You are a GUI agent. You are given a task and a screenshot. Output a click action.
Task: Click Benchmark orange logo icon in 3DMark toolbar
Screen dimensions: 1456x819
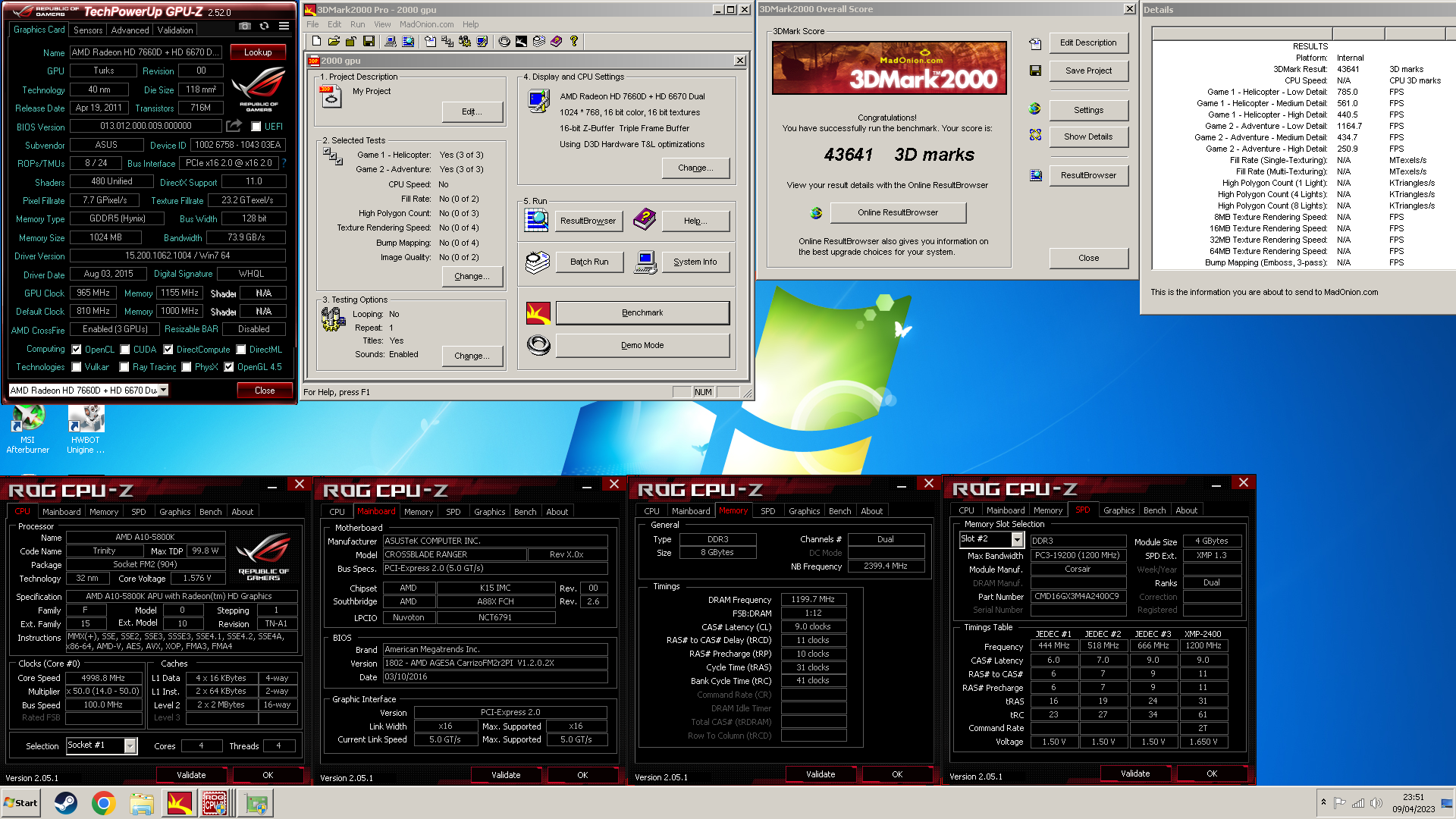pos(521,41)
